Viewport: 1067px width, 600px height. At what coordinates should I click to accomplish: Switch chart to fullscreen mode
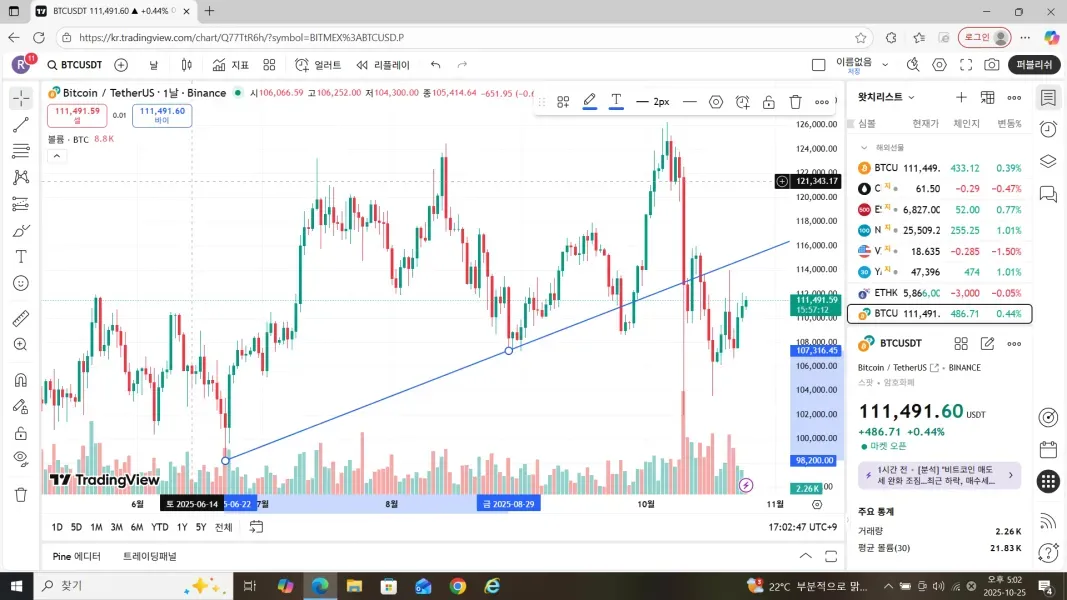pyautogui.click(x=966, y=65)
